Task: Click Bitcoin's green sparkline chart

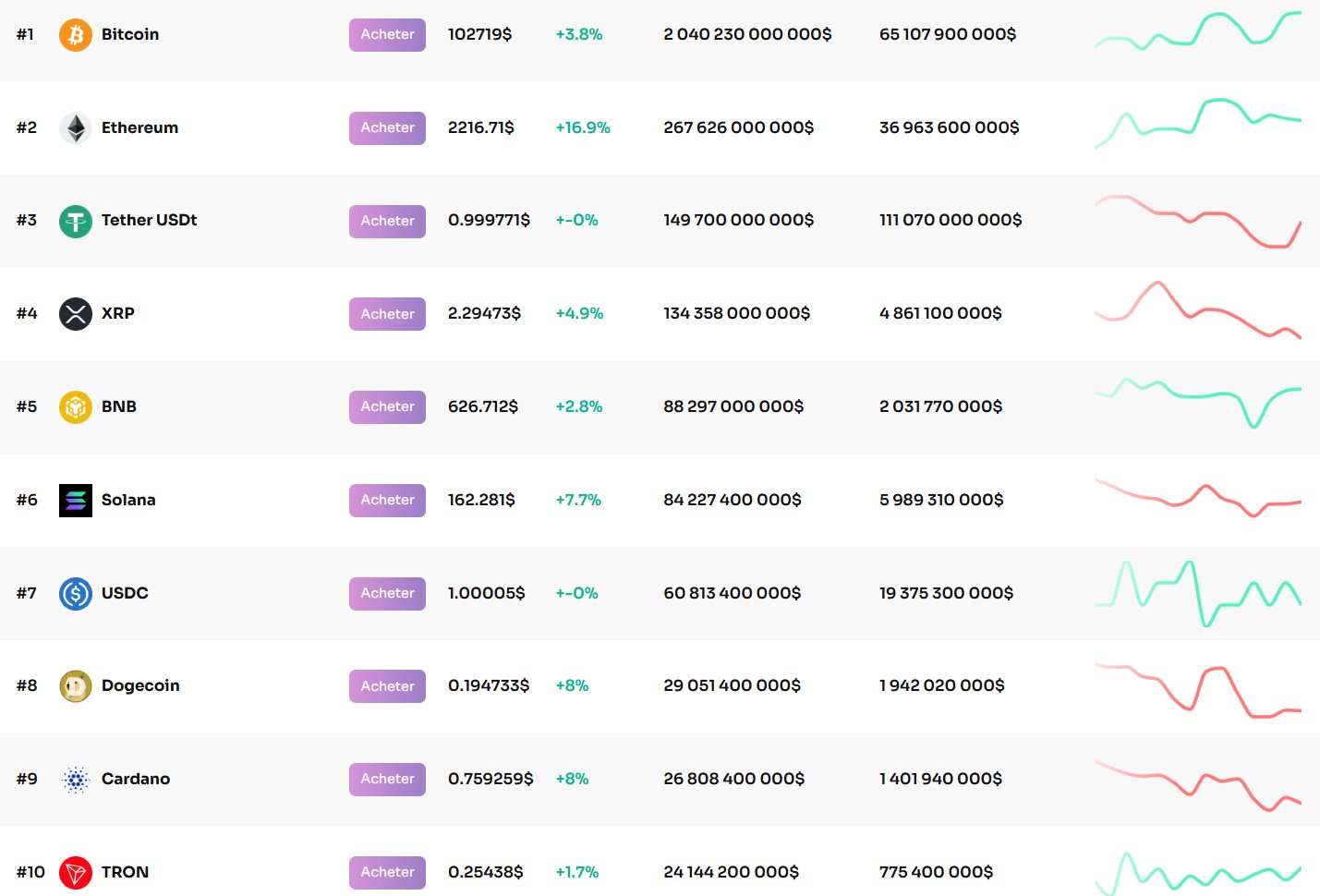Action: pos(1201,34)
